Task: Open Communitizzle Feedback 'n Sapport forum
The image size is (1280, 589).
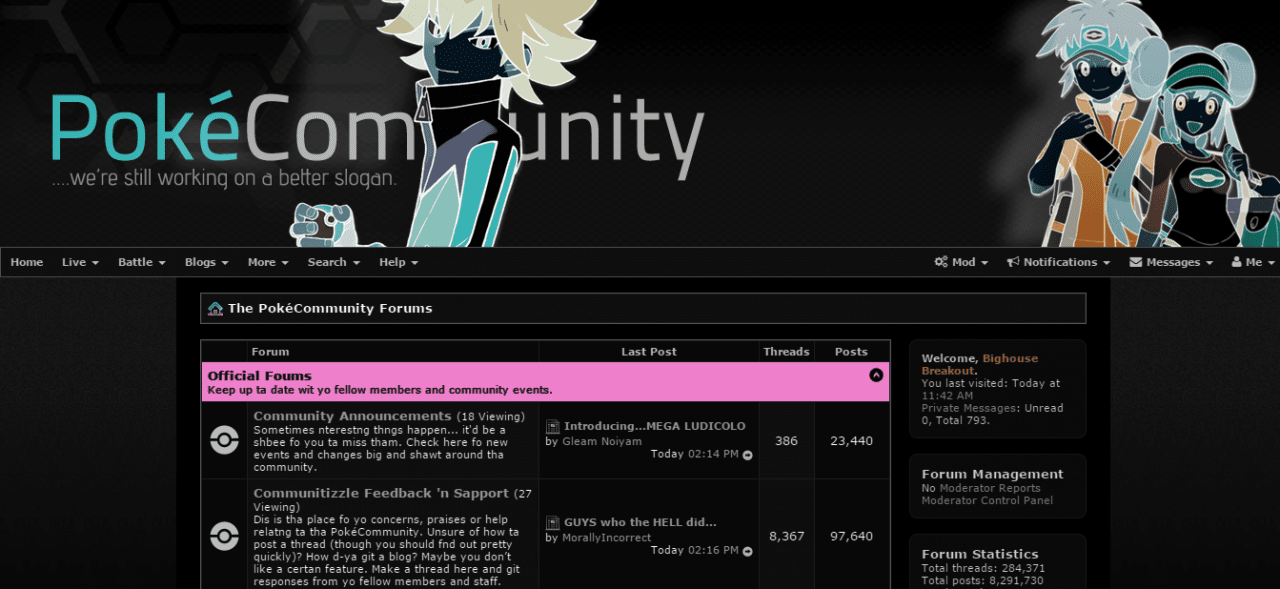Action: 381,493
